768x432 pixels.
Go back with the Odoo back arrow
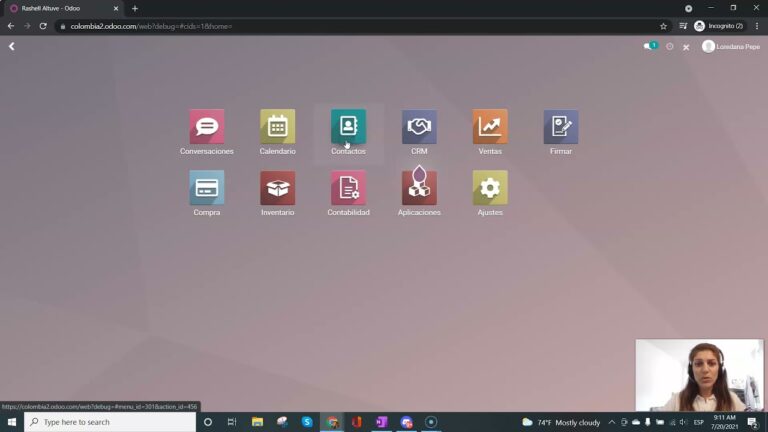click(12, 47)
